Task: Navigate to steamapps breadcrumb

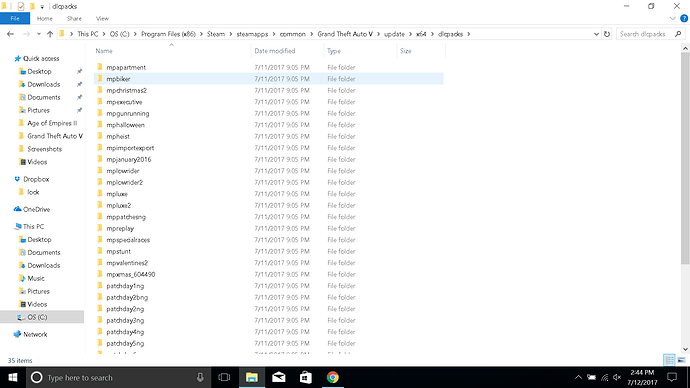Action: 252,34
